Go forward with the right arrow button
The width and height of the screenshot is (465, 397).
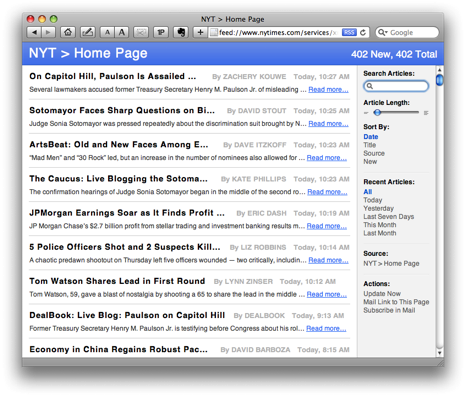pyautogui.click(x=48, y=32)
